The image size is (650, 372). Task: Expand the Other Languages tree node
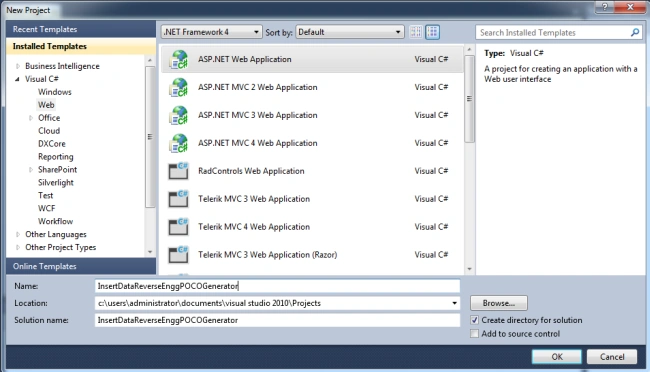click(18, 234)
